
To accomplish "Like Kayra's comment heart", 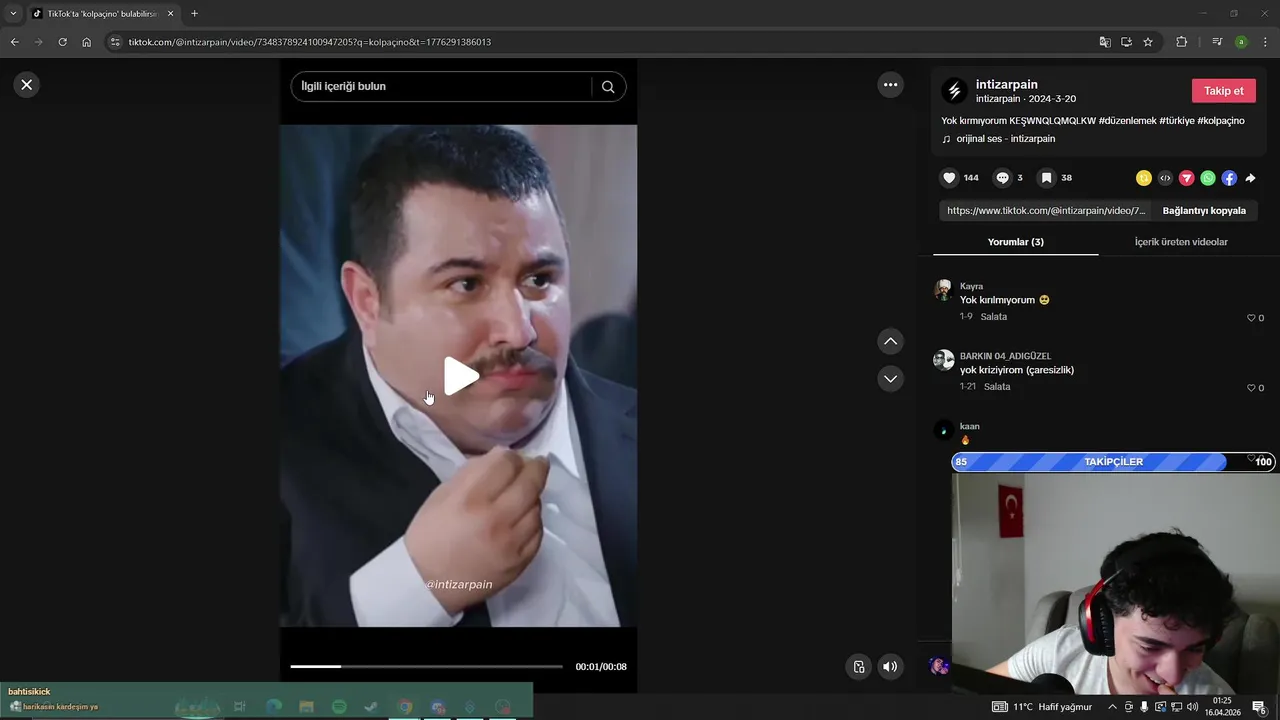I will click(1251, 318).
